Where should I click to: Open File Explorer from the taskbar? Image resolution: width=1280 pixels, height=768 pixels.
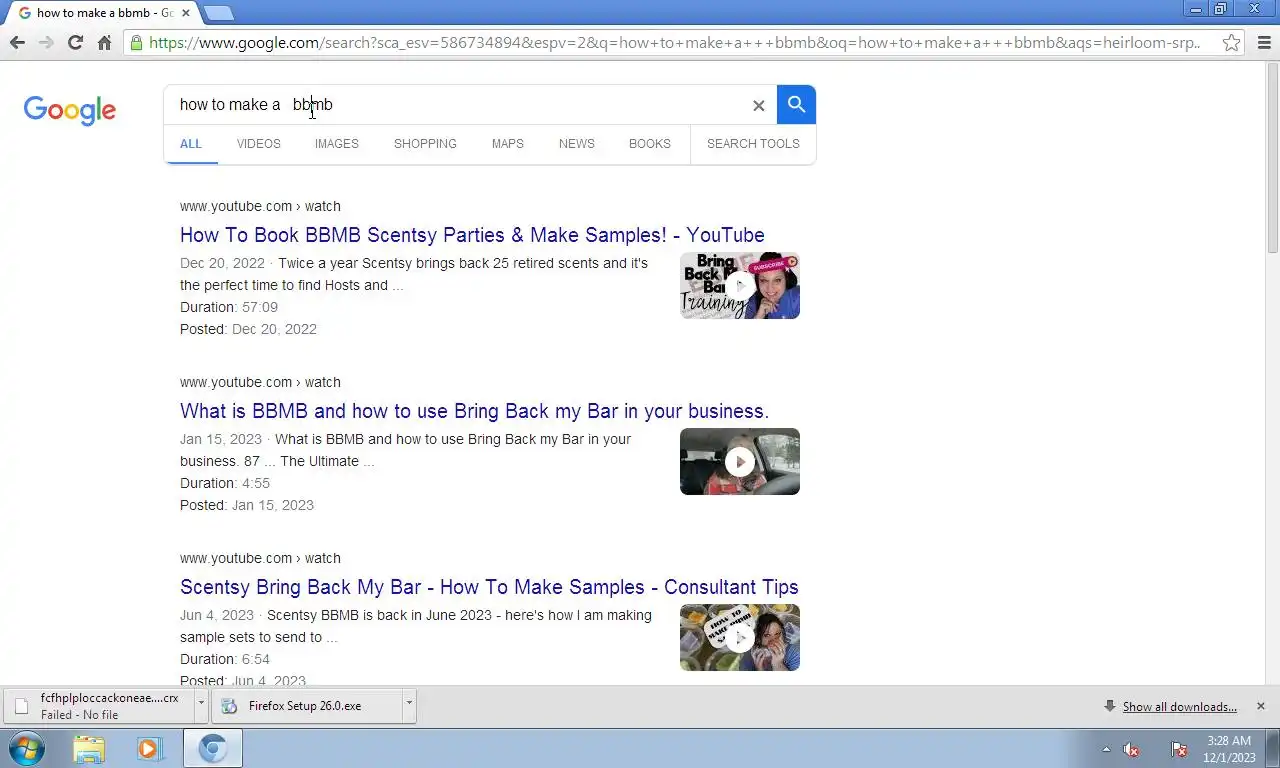pos(89,748)
